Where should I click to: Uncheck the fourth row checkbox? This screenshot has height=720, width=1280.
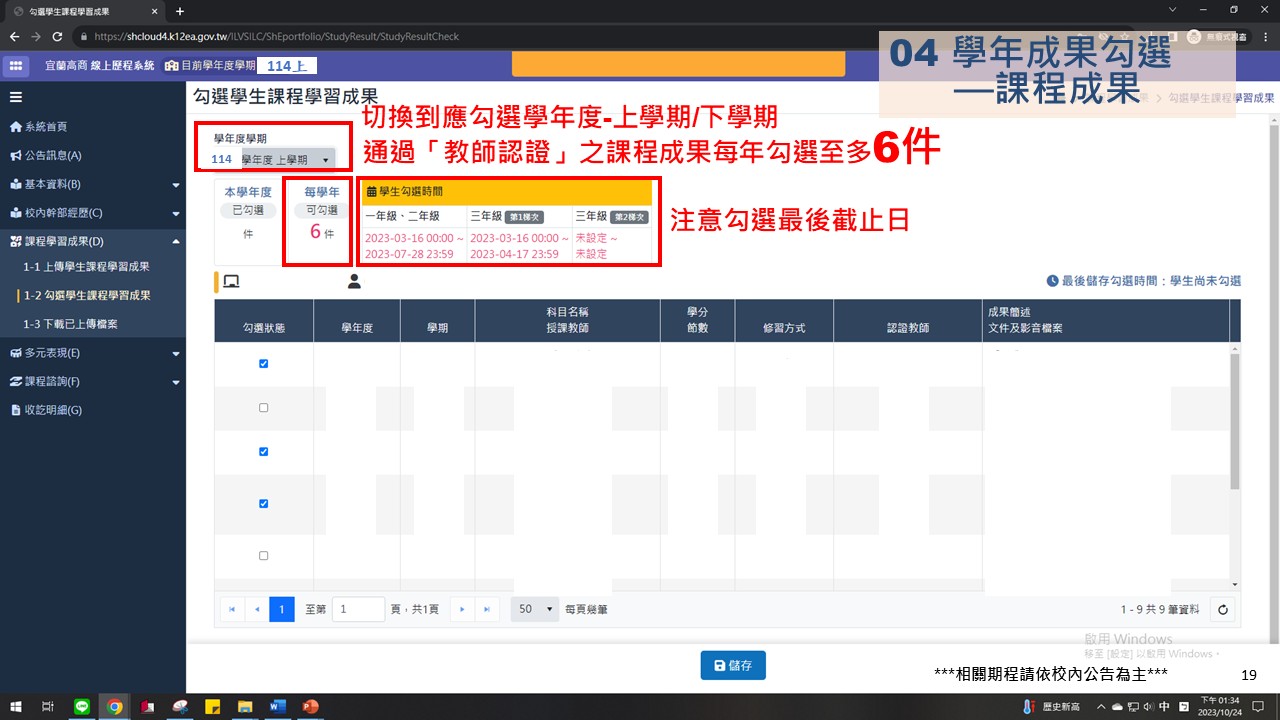(x=264, y=504)
